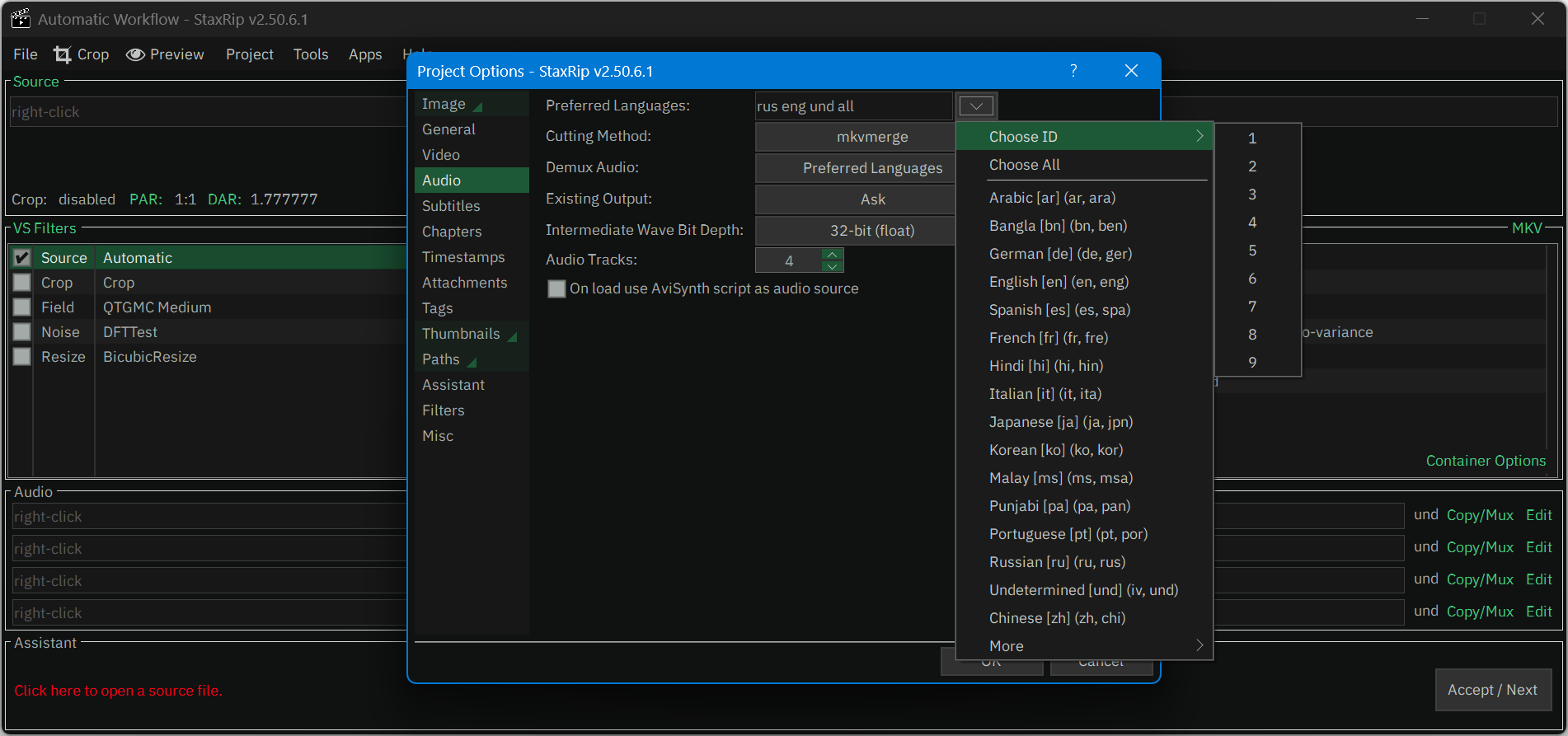1568x736 pixels.
Task: Enable AviSynth script as audio source
Action: [557, 289]
